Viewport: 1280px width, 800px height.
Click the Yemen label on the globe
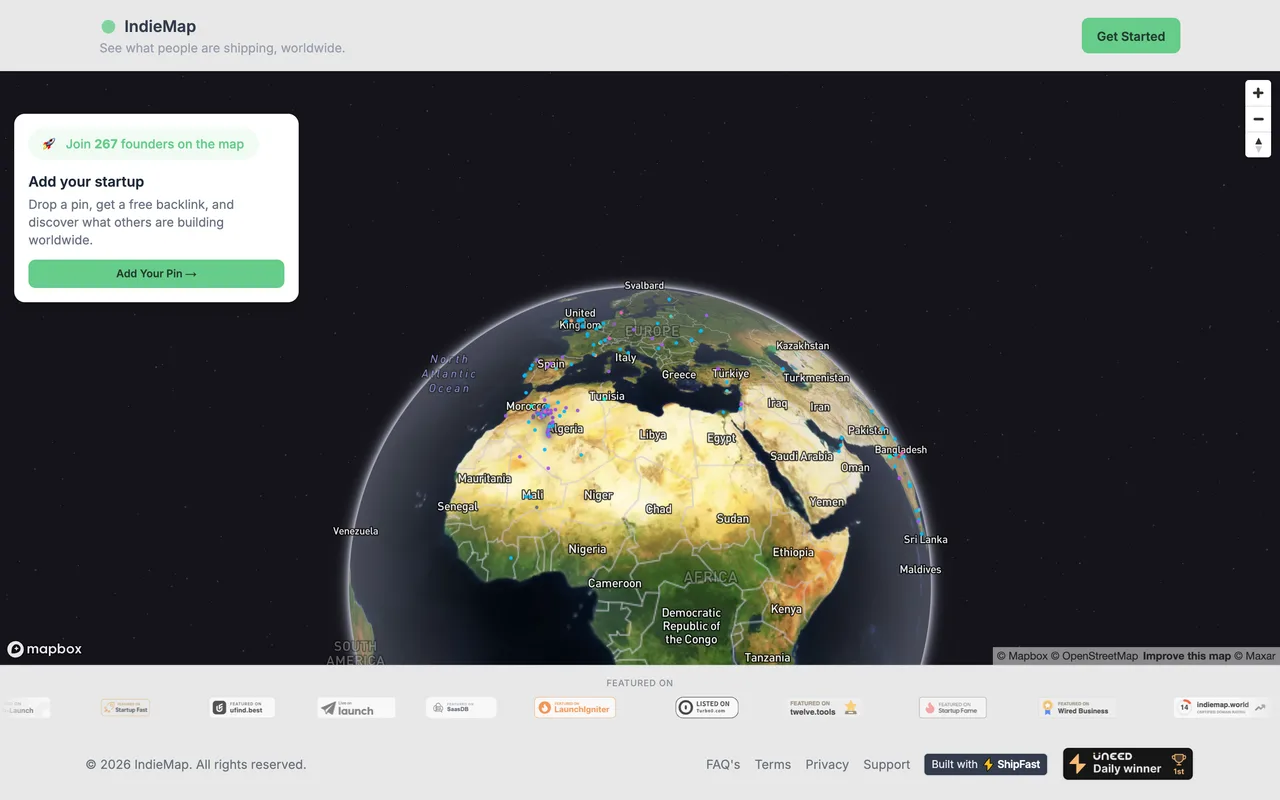click(827, 502)
